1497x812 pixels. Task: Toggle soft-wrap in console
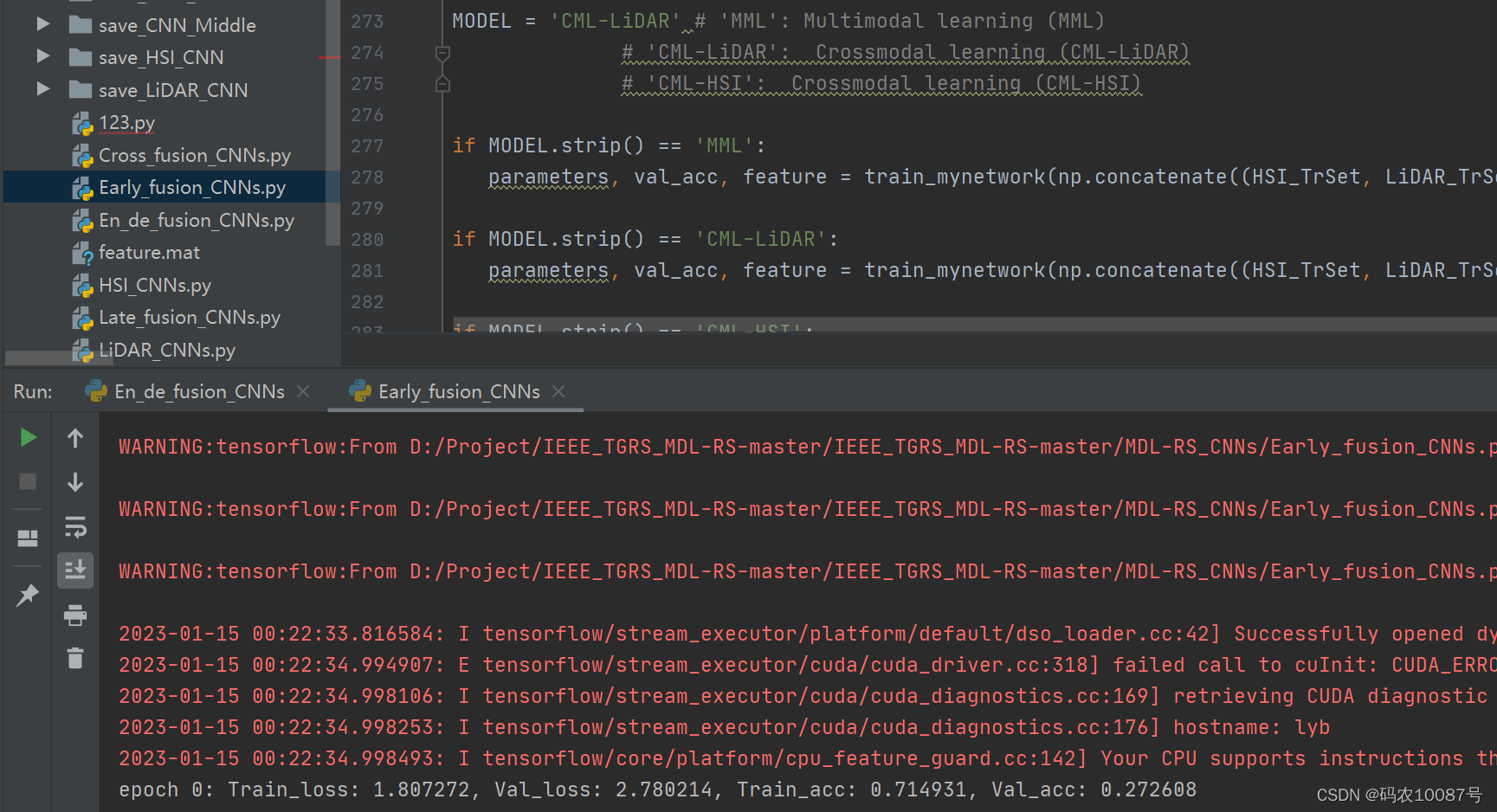pyautogui.click(x=75, y=526)
